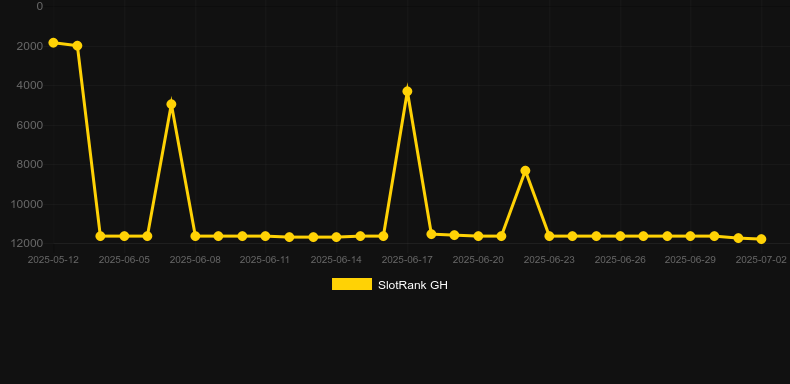This screenshot has height=384, width=790.
Task: Select the data point above 2025-06-26
Action: click(620, 236)
